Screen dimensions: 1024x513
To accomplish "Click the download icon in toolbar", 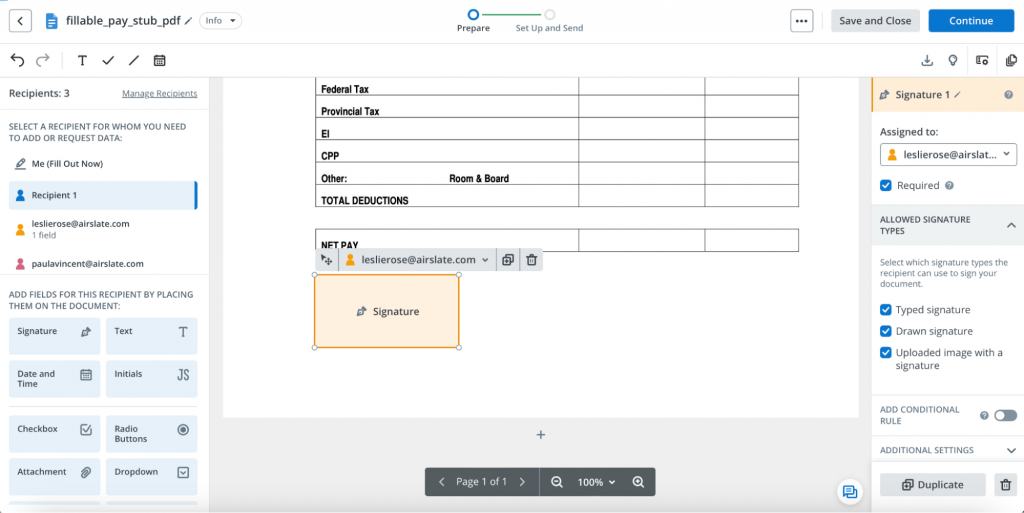I will point(927,60).
